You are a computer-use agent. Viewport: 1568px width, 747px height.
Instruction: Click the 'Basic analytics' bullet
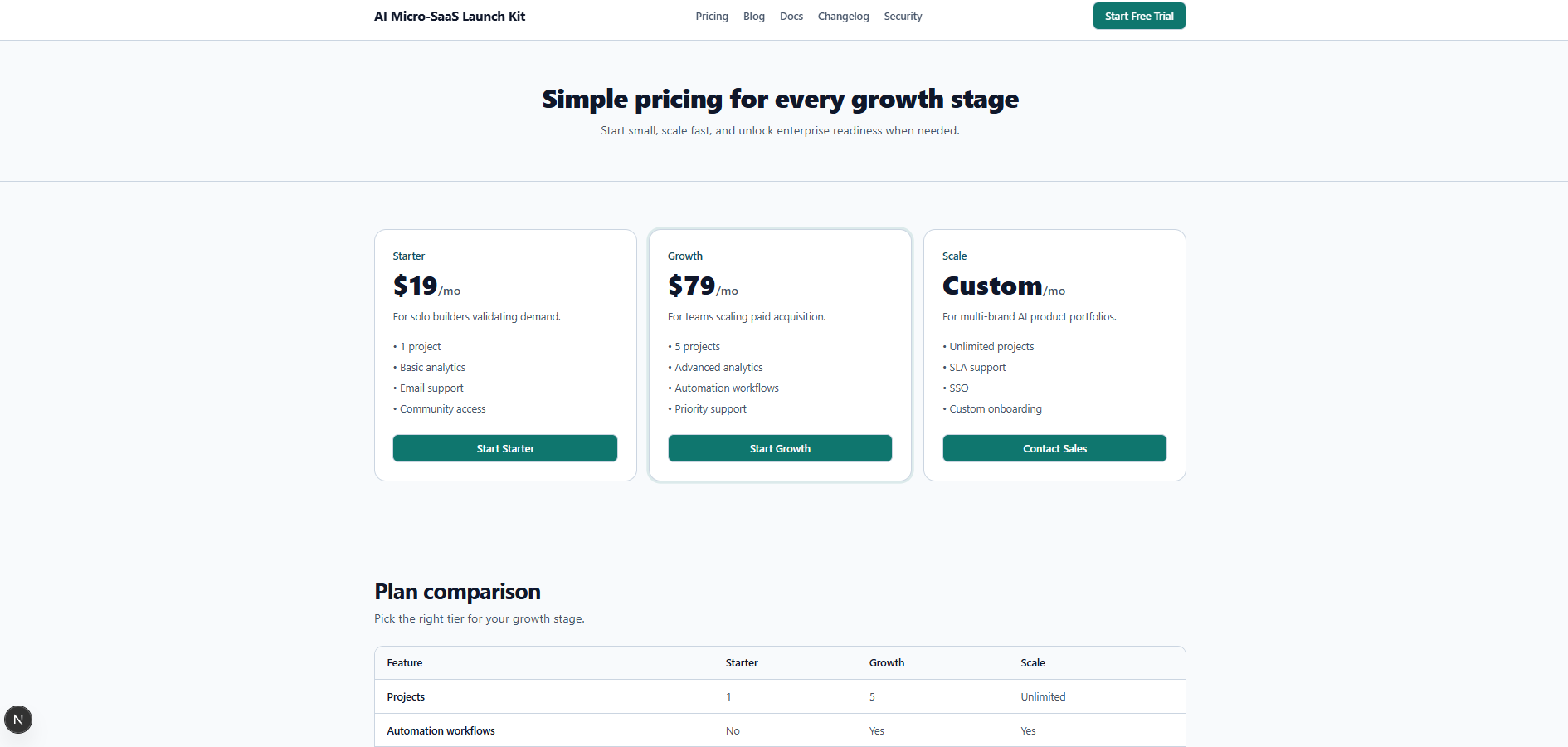[x=430, y=368]
